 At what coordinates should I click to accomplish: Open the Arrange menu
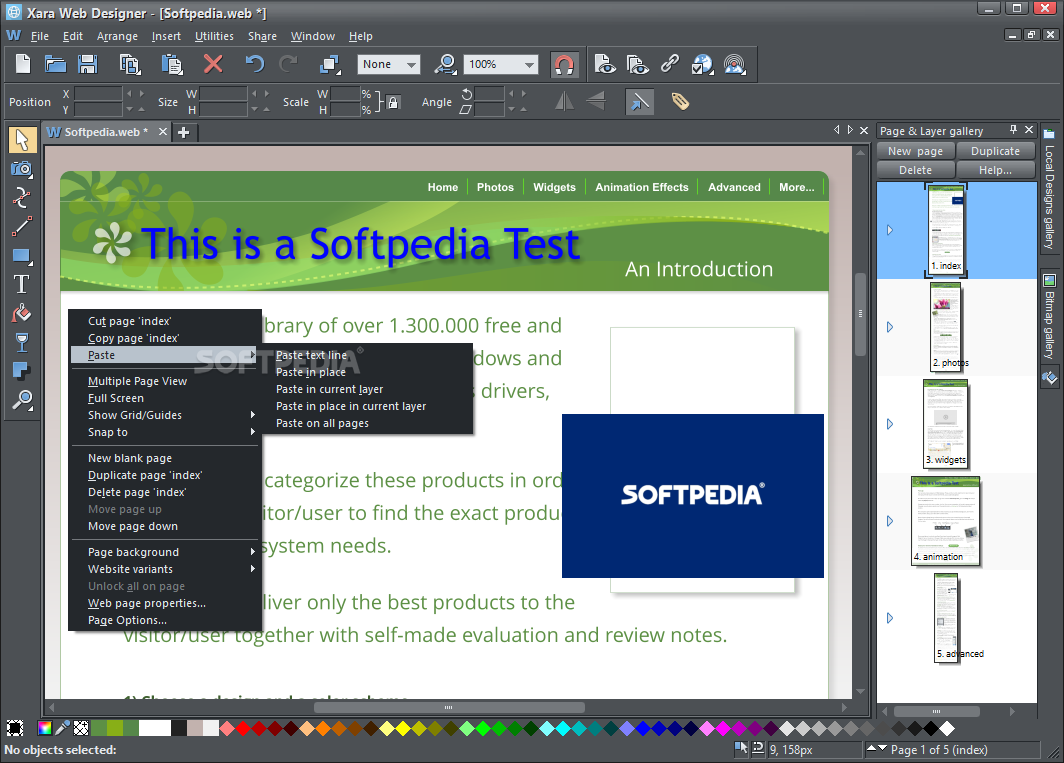(117, 36)
